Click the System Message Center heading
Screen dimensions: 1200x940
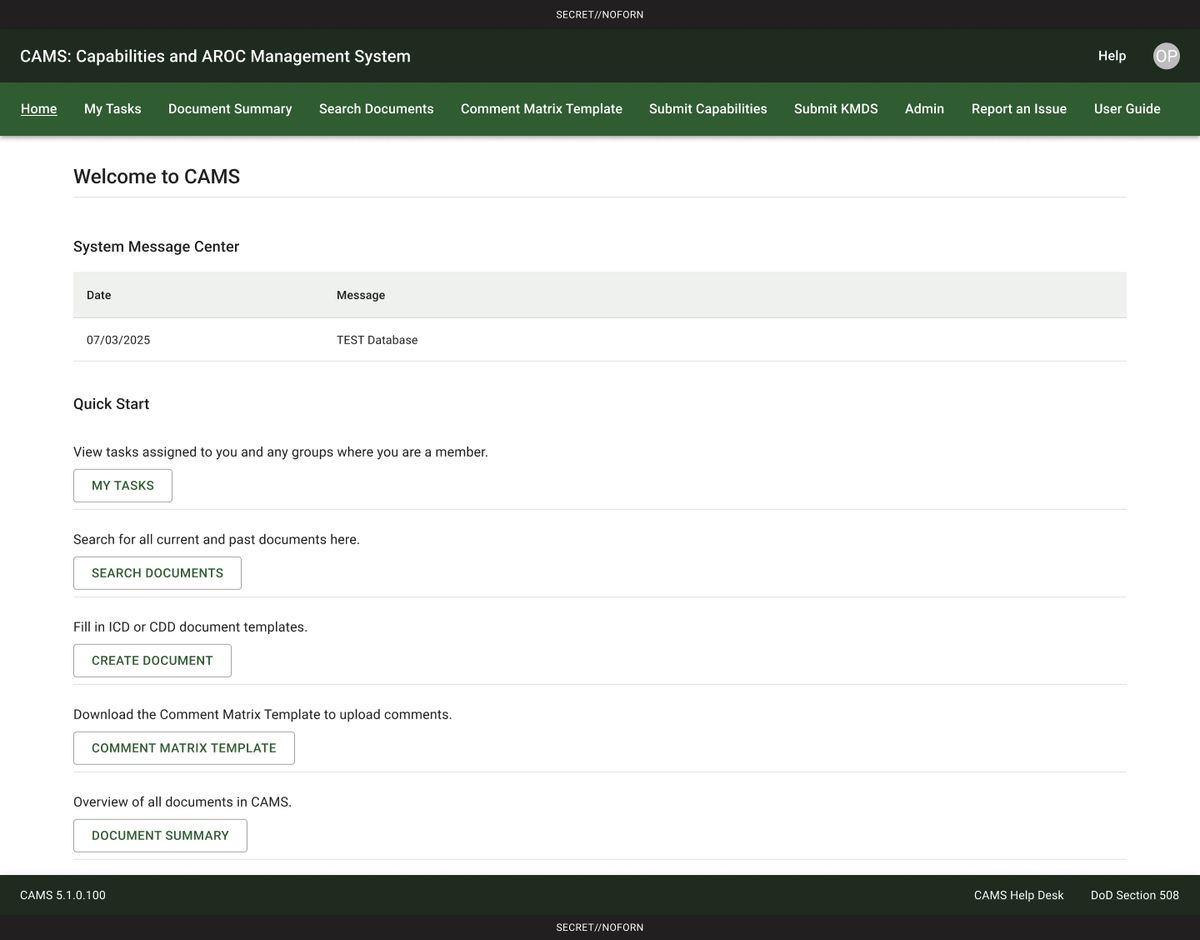coord(156,247)
